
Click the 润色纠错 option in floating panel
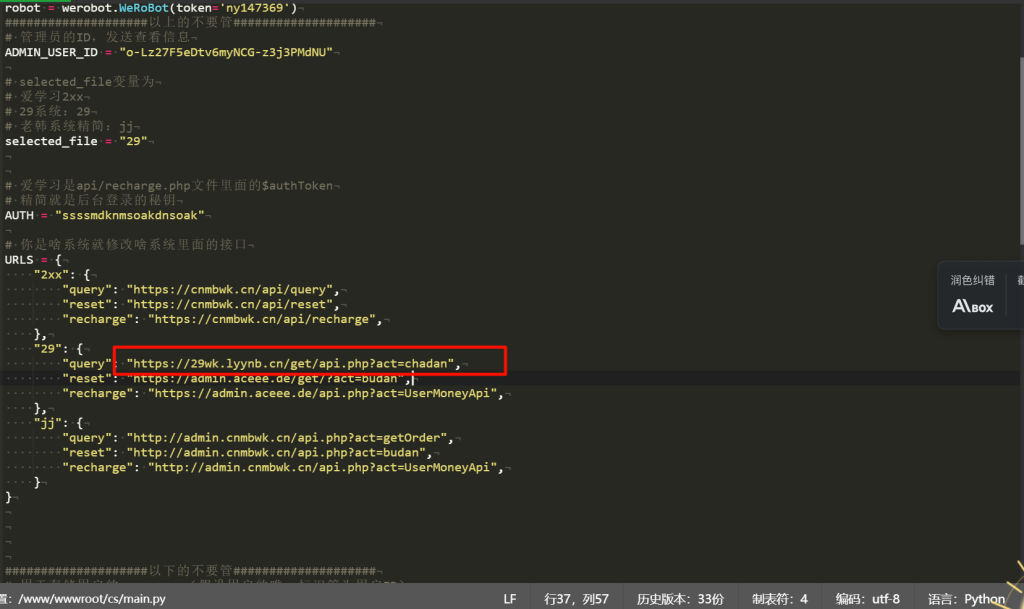click(972, 280)
